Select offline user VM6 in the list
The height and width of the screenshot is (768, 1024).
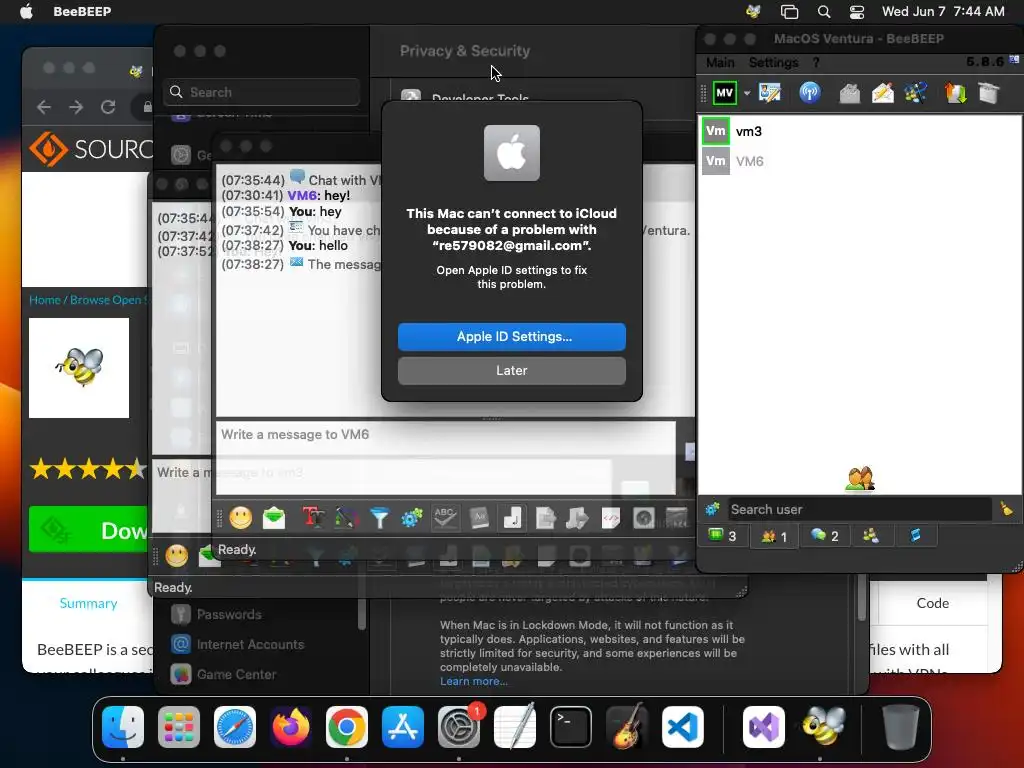point(859,161)
